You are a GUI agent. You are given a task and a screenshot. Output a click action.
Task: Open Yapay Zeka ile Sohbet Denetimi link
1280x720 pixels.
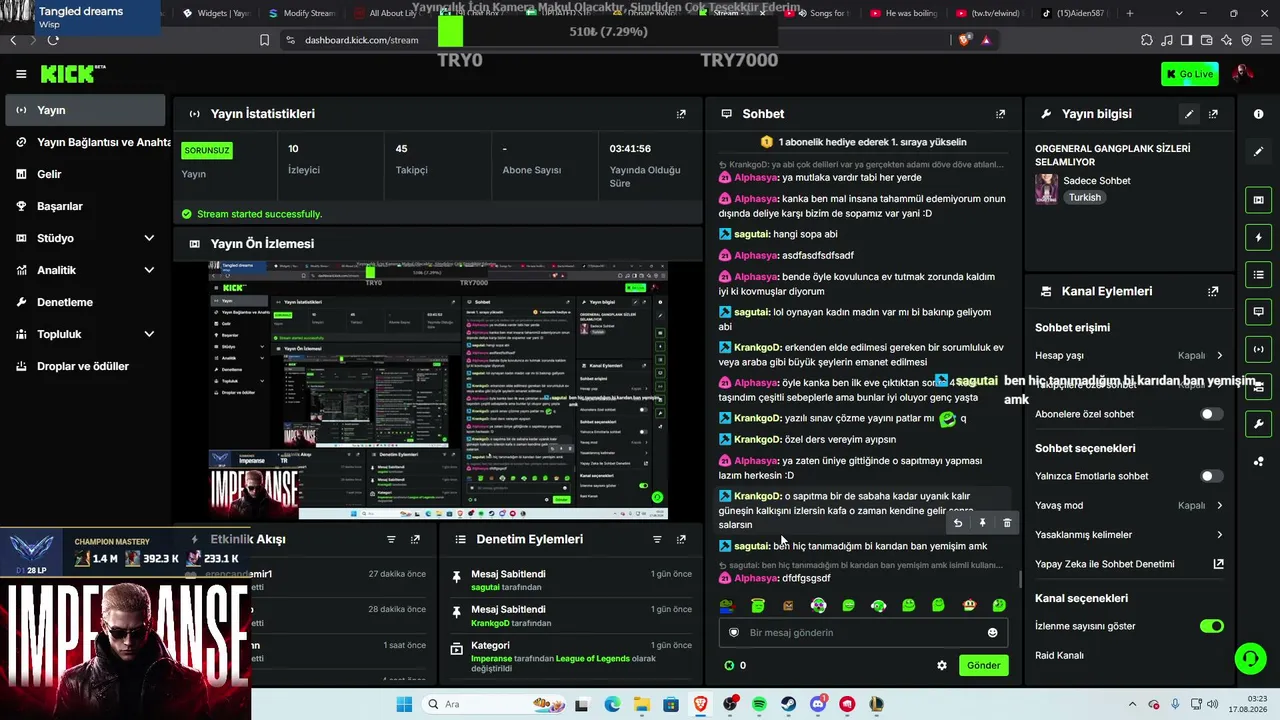(1129, 564)
